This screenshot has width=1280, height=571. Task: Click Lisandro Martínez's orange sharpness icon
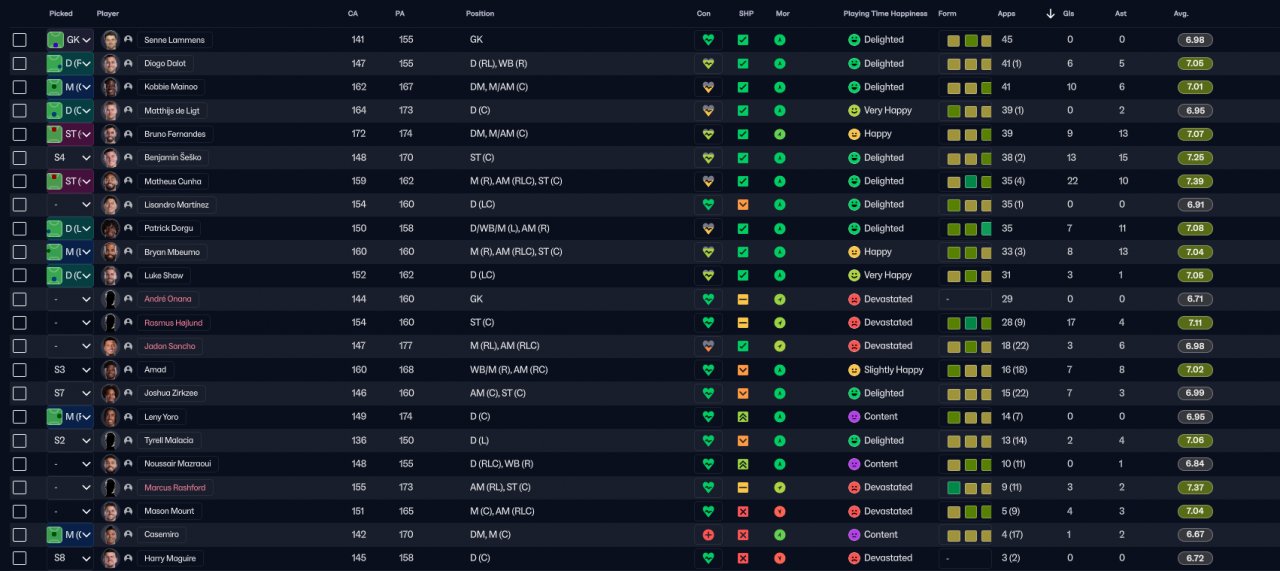[x=743, y=204]
